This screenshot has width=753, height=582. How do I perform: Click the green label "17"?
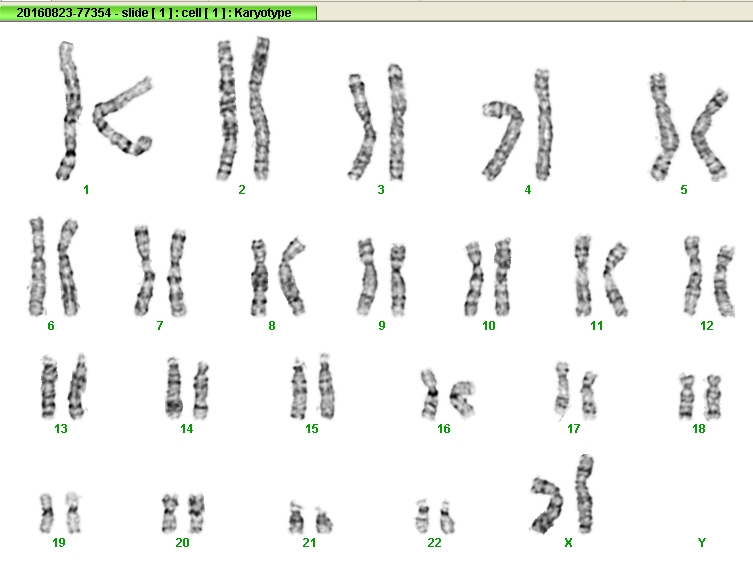[x=573, y=429]
